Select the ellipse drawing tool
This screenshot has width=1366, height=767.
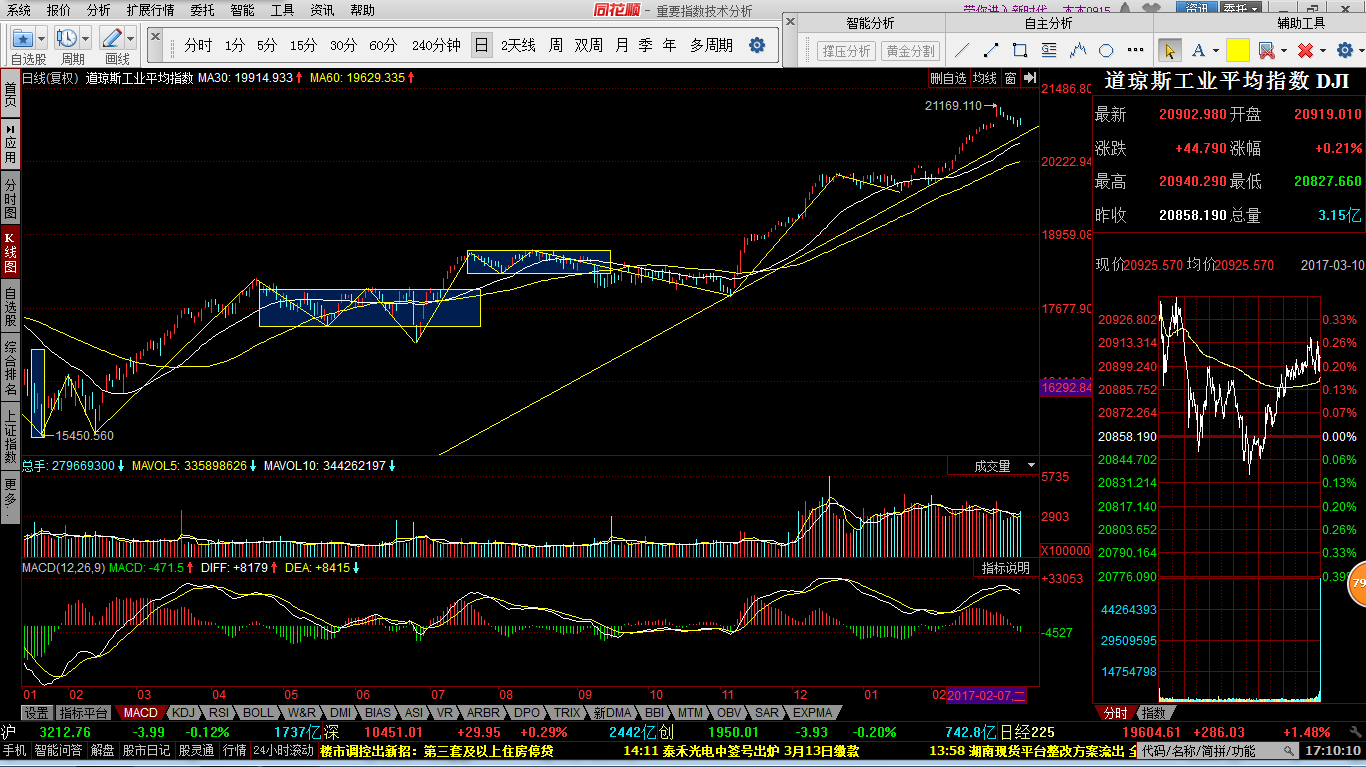coord(1107,50)
